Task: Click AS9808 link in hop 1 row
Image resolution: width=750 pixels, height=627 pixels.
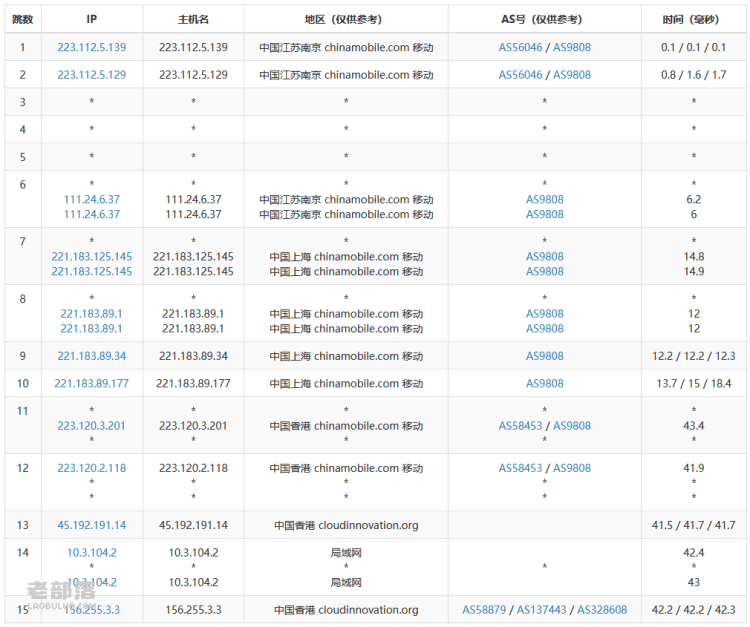Action: click(x=572, y=47)
